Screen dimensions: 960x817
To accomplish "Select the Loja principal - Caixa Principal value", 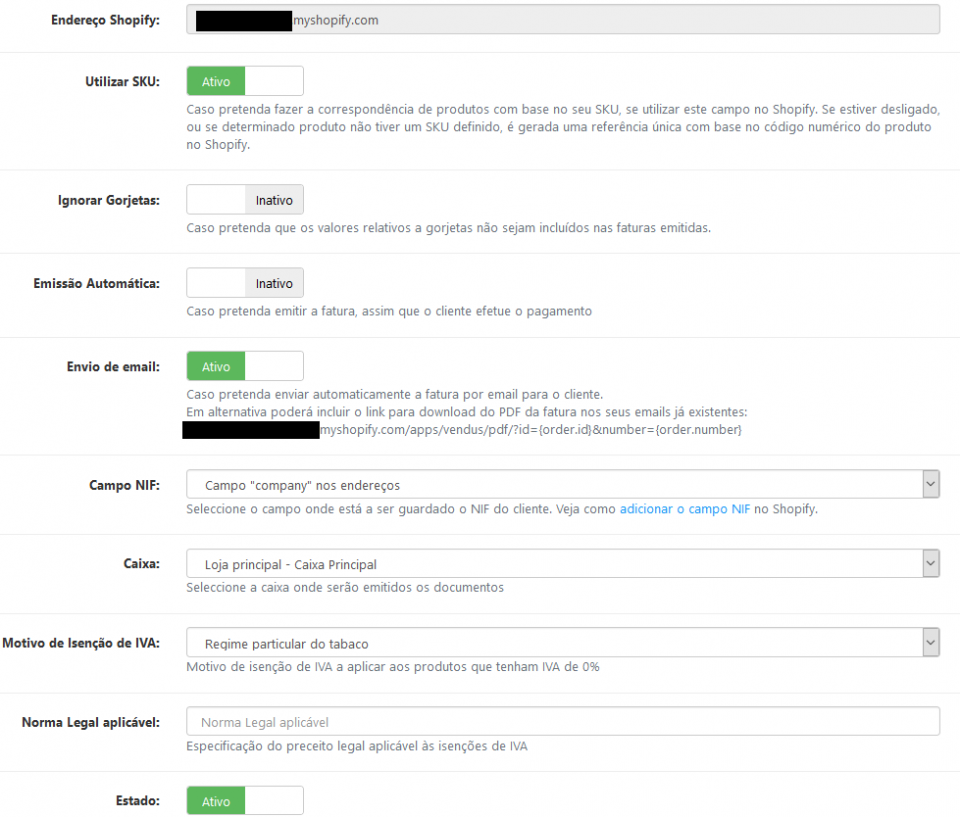I will click(x=560, y=562).
